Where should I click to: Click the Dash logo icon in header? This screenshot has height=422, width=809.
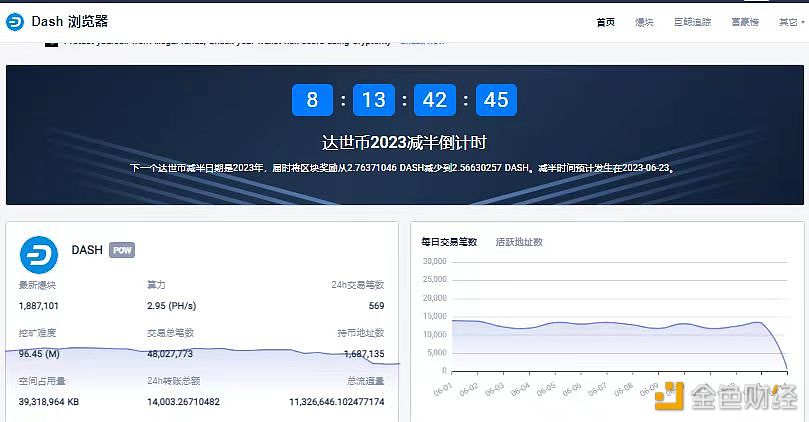(x=14, y=22)
